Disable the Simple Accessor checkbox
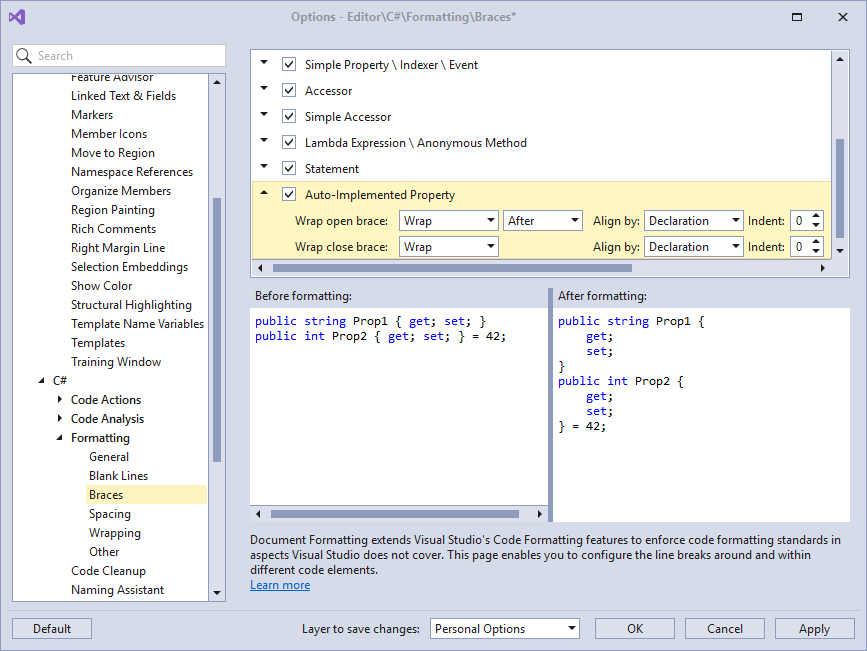The width and height of the screenshot is (867, 651). [x=289, y=116]
